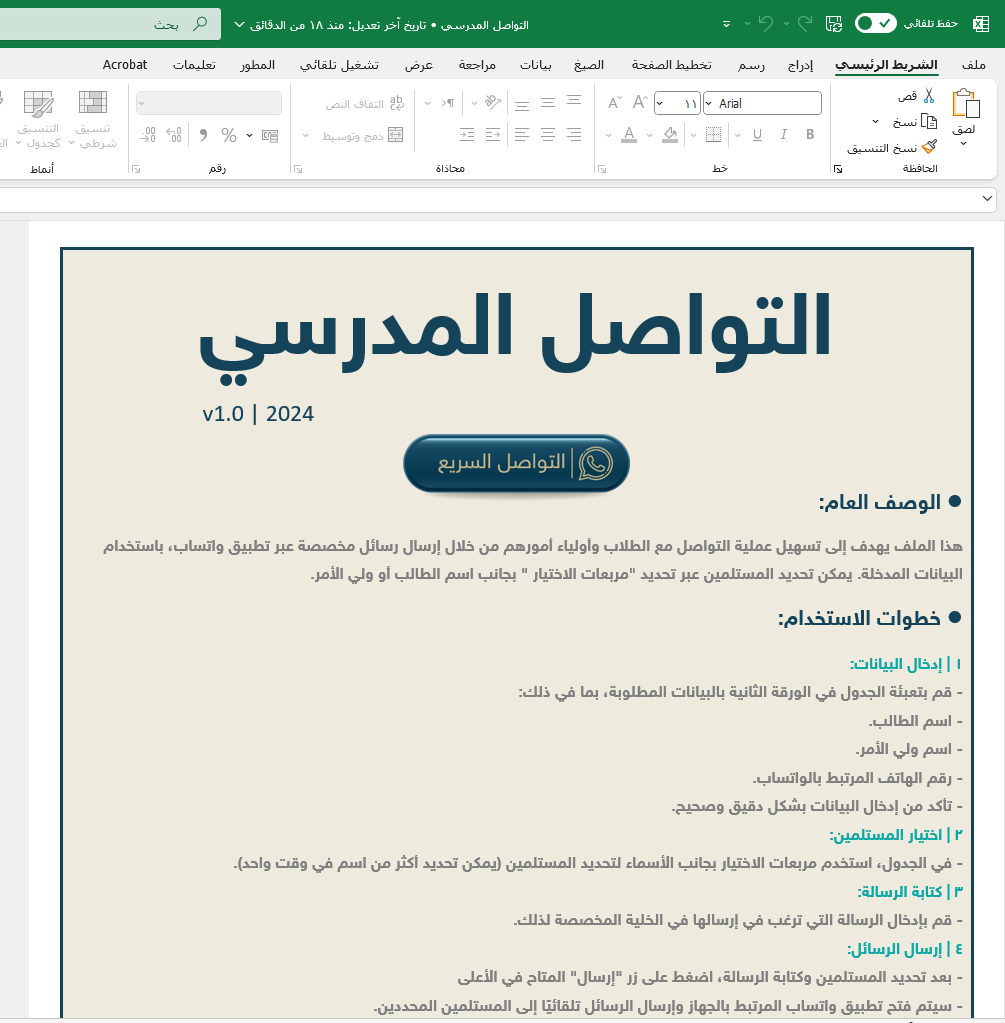Click the Search (بحث) field
This screenshot has height=1023, width=1005.
point(110,24)
